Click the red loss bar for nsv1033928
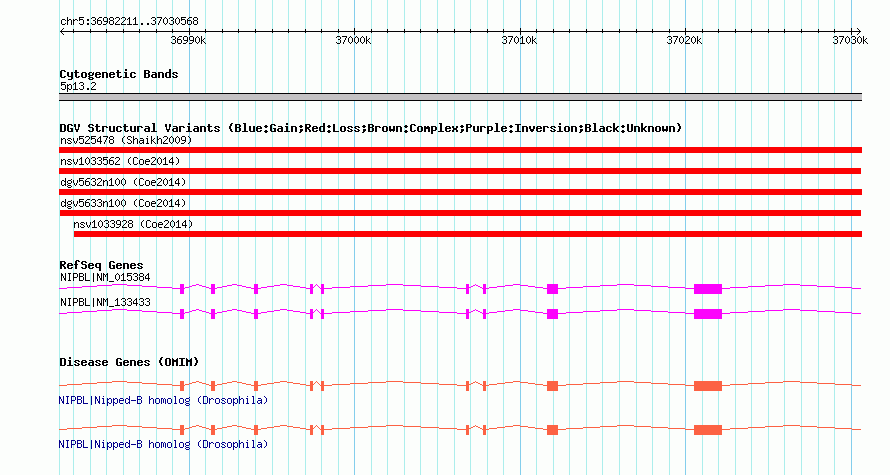890x475 pixels. (468, 234)
